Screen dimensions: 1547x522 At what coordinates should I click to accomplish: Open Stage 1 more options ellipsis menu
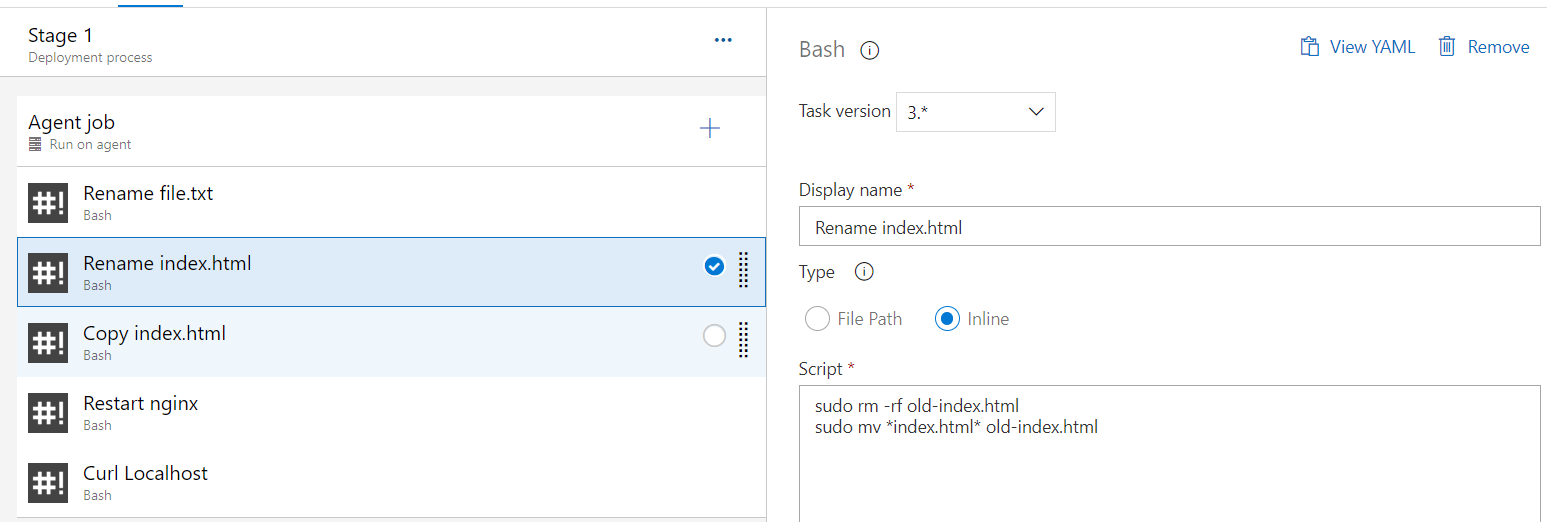point(723,40)
